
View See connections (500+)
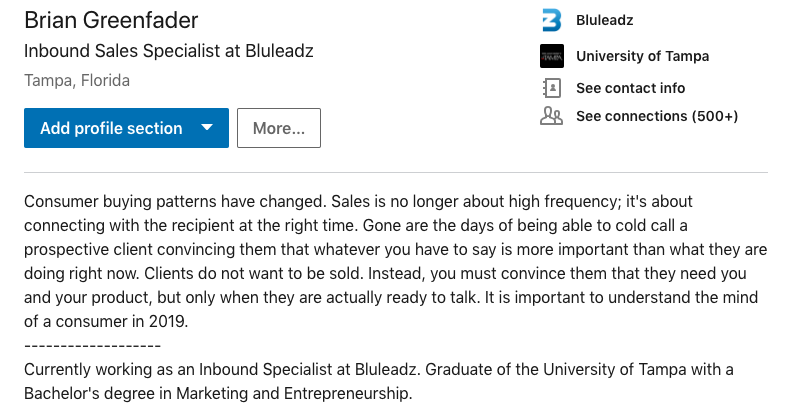(x=657, y=116)
